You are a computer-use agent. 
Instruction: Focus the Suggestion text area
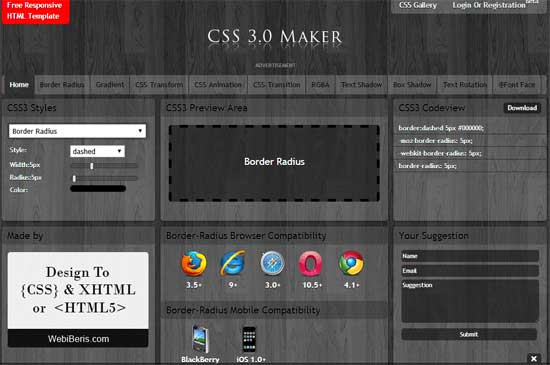pyautogui.click(x=470, y=301)
